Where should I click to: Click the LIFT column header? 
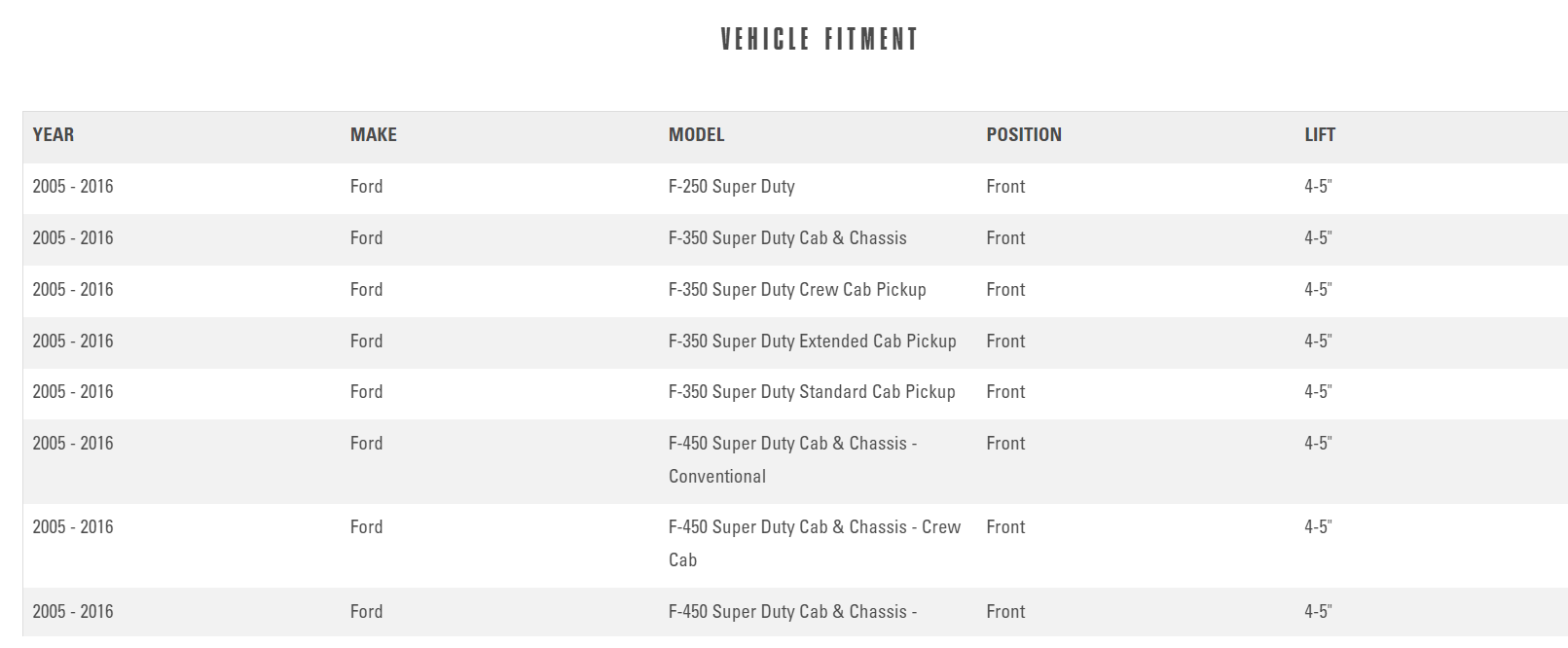point(1320,135)
